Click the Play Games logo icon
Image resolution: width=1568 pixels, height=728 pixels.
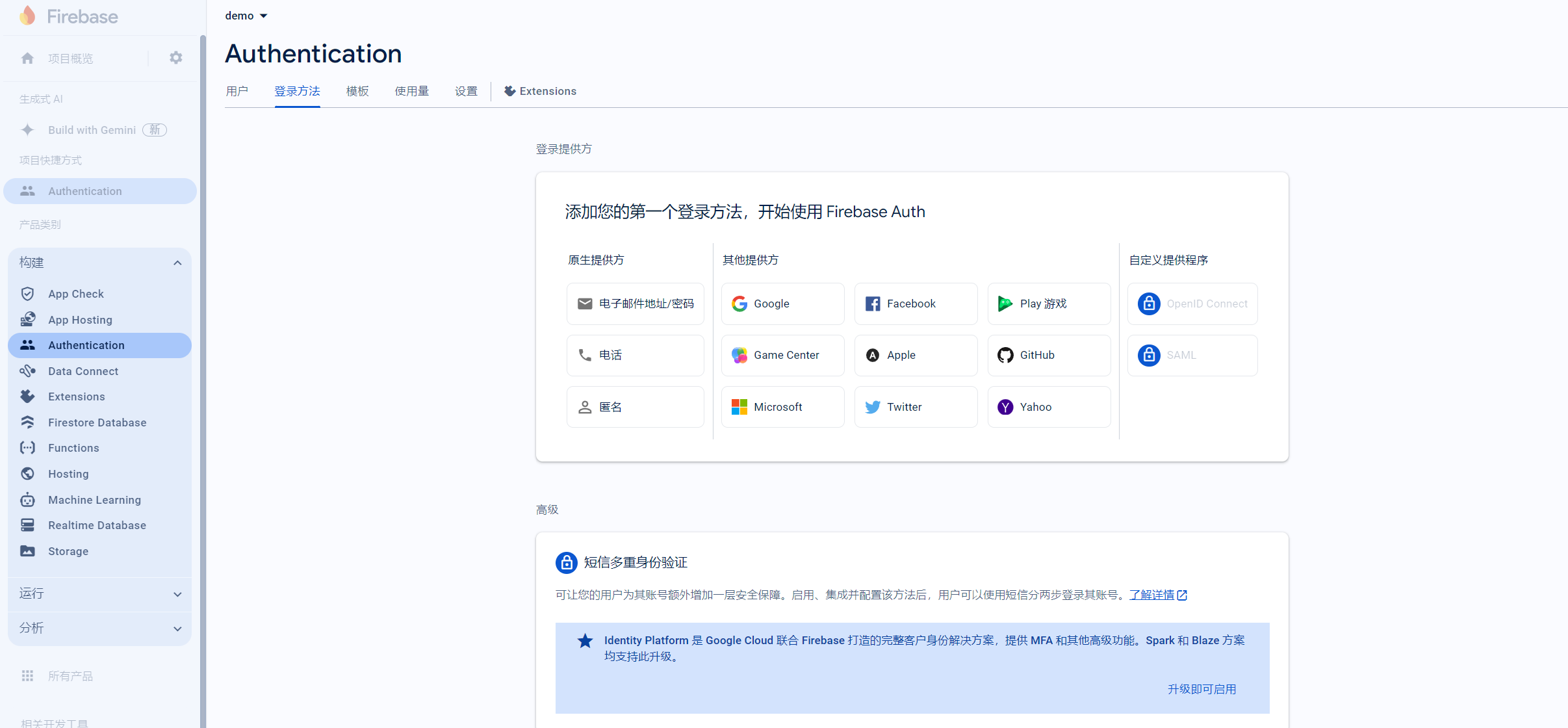click(x=1005, y=304)
